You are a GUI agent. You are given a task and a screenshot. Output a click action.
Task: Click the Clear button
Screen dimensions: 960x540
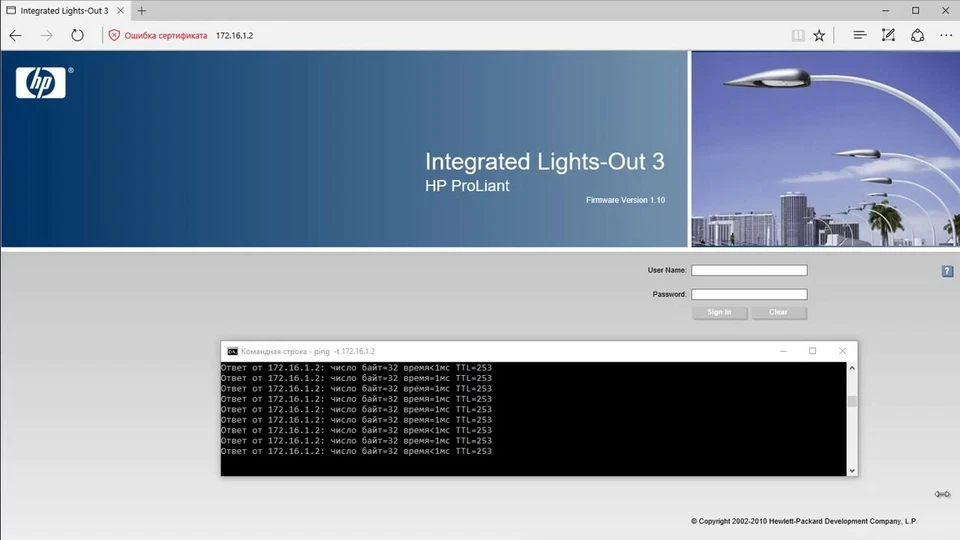tap(779, 312)
